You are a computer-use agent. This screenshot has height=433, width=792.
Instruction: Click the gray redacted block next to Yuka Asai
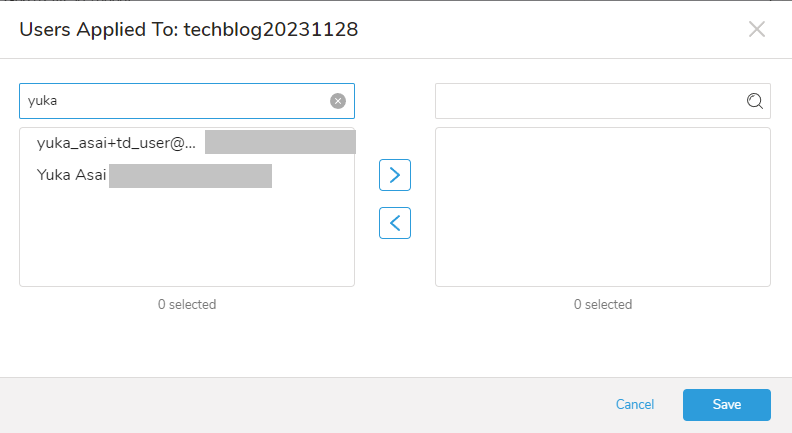click(x=190, y=176)
